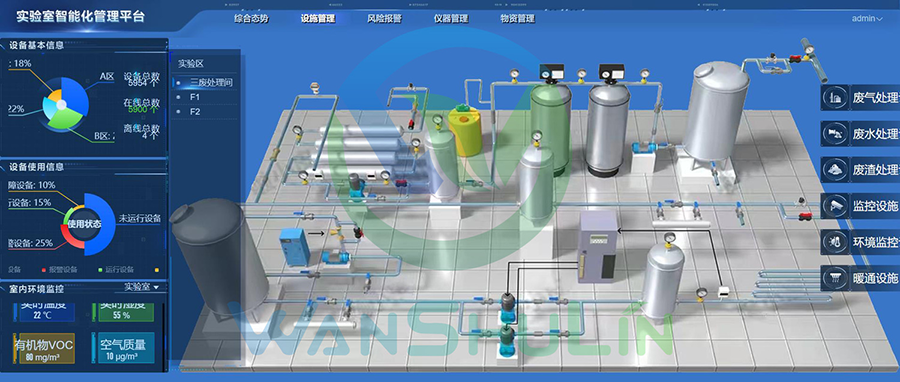
Task: Click the 废渣处理 waste residue icon
Action: (x=836, y=170)
